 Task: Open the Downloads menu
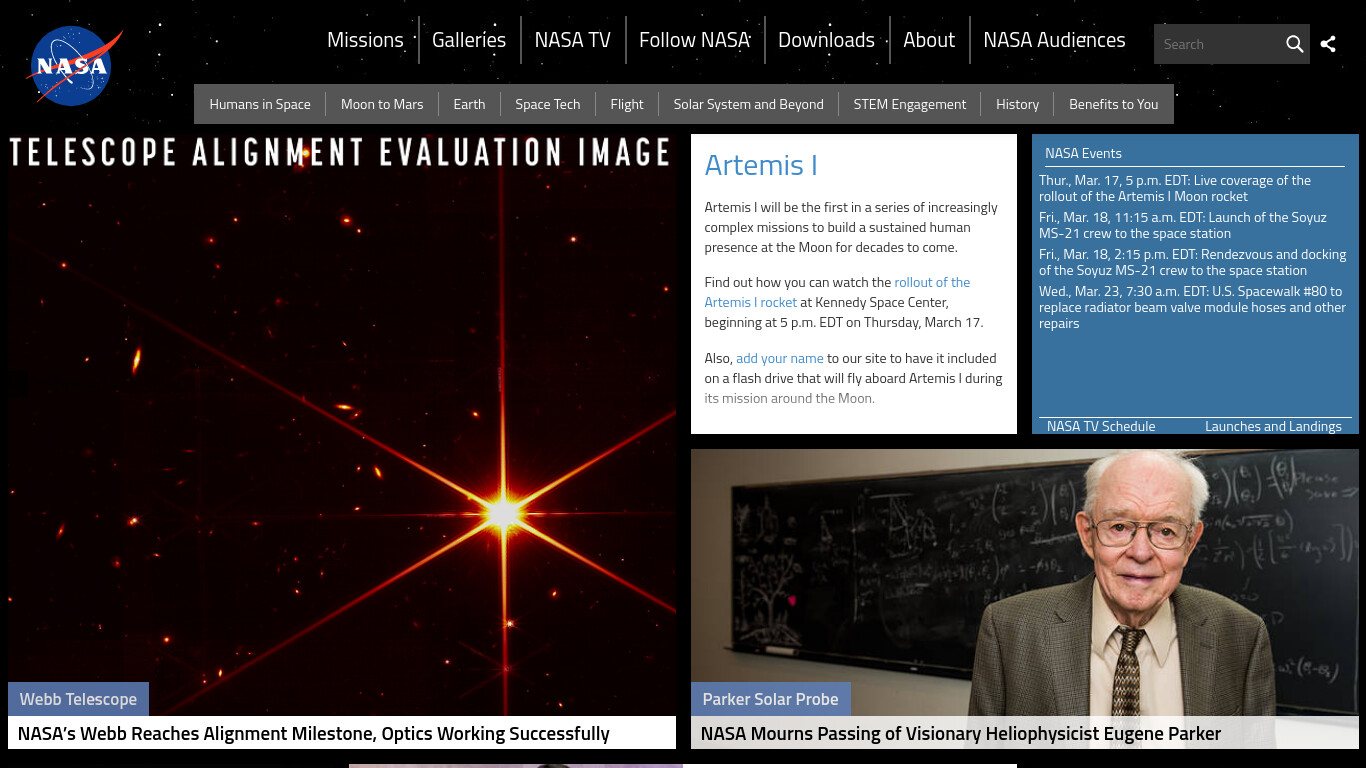826,40
